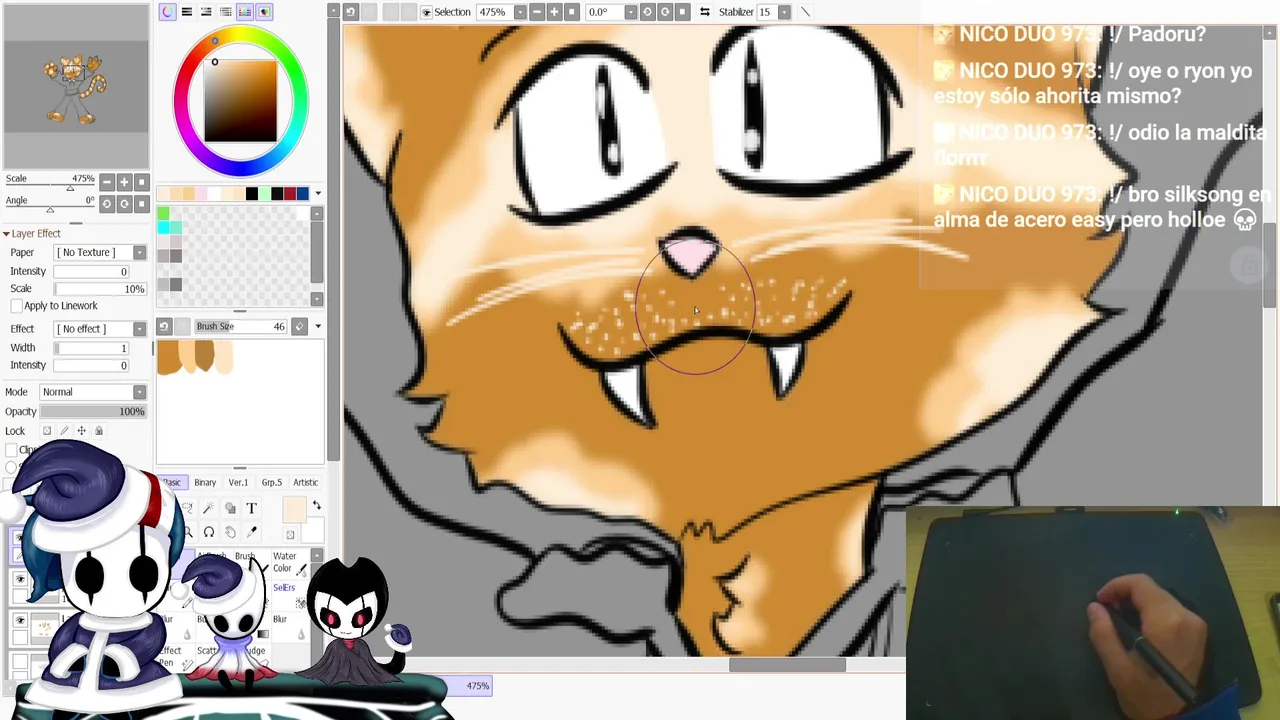Undo the last scratchpad stroke

point(164,327)
